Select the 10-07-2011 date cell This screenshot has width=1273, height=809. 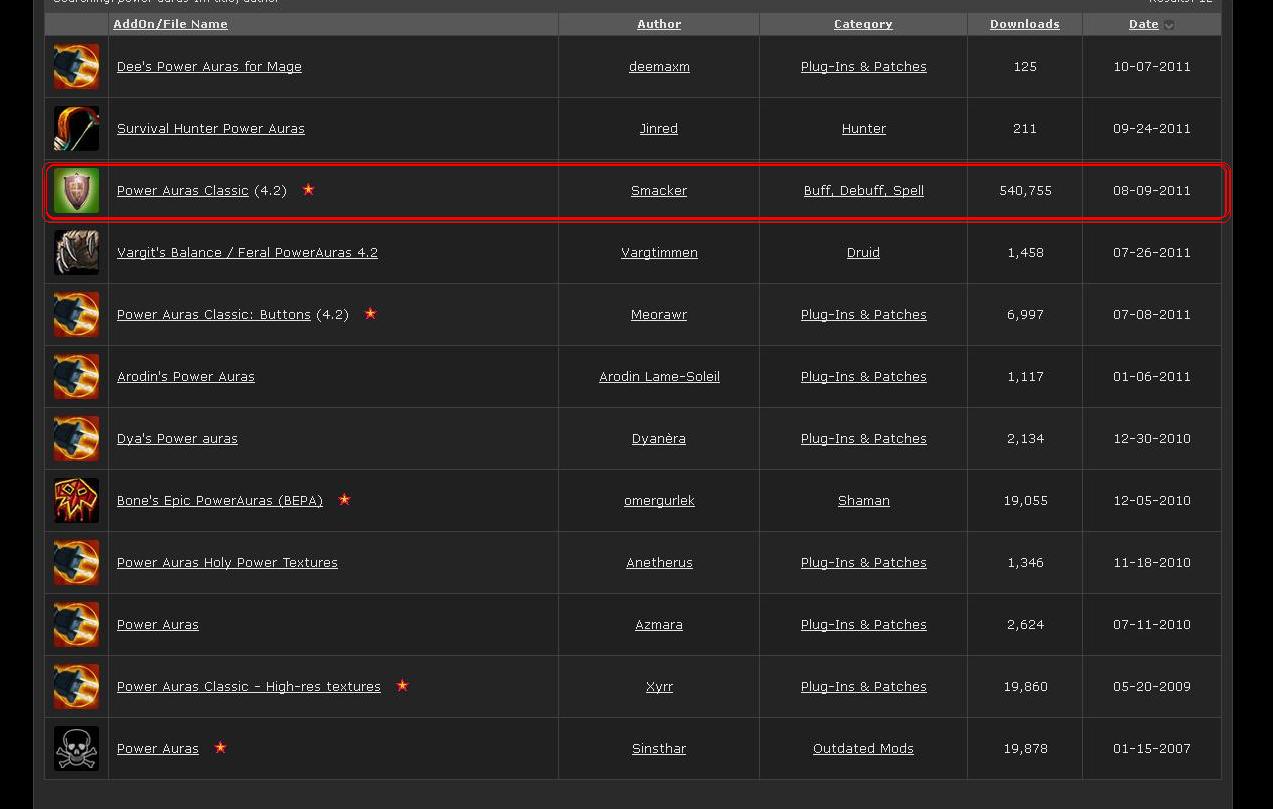(x=1152, y=67)
